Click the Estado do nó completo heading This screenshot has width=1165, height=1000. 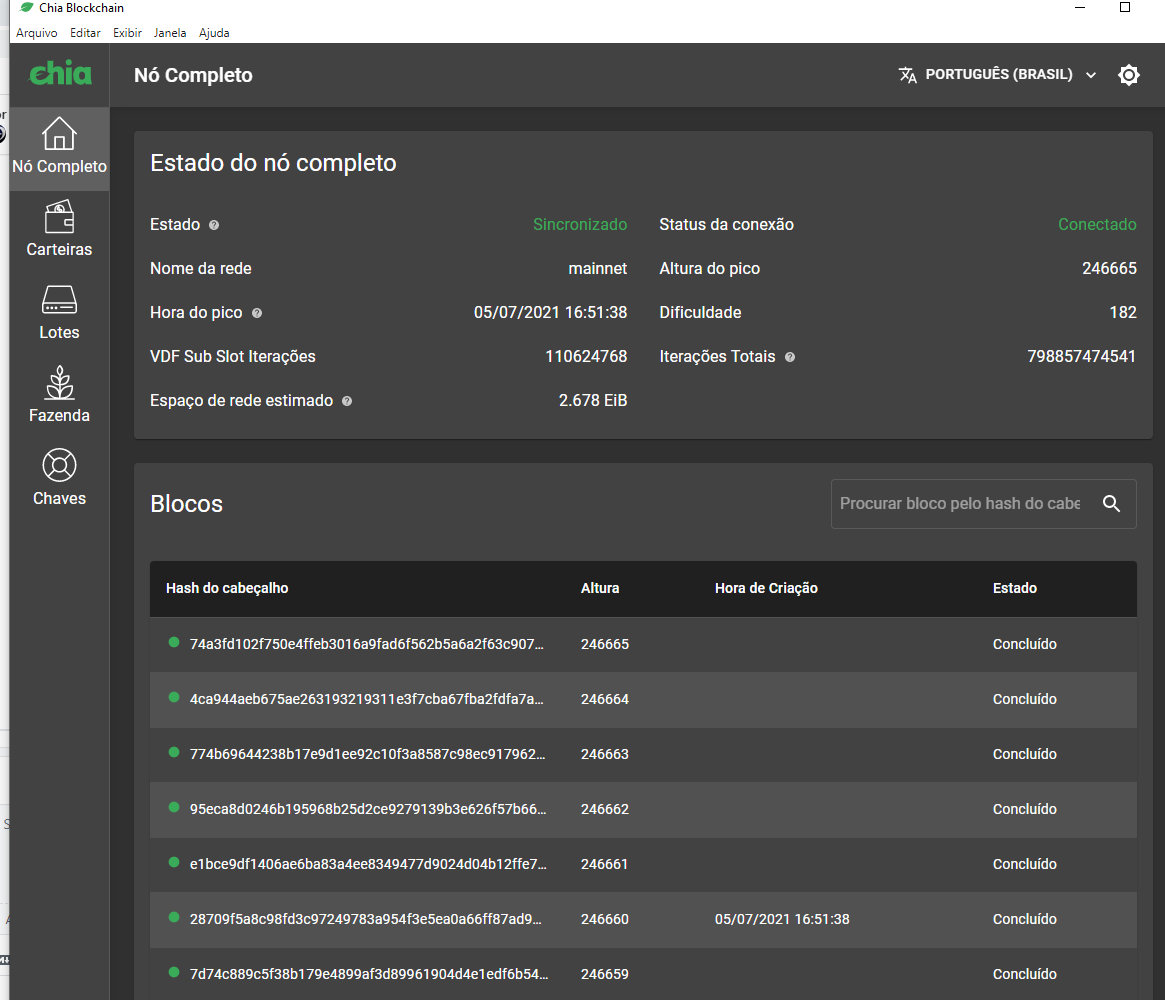(273, 163)
